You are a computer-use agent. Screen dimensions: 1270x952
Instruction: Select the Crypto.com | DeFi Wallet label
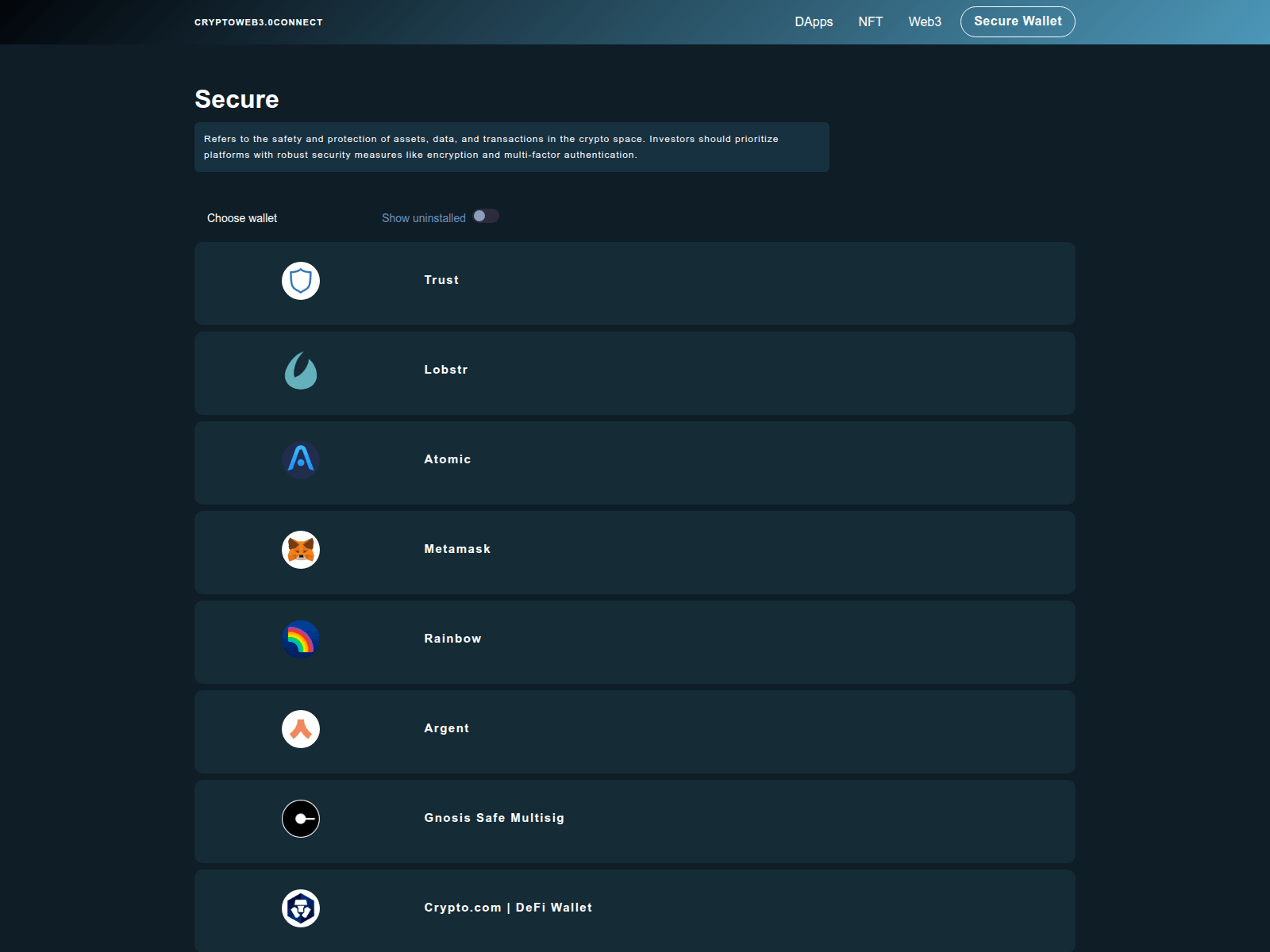pyautogui.click(x=508, y=908)
